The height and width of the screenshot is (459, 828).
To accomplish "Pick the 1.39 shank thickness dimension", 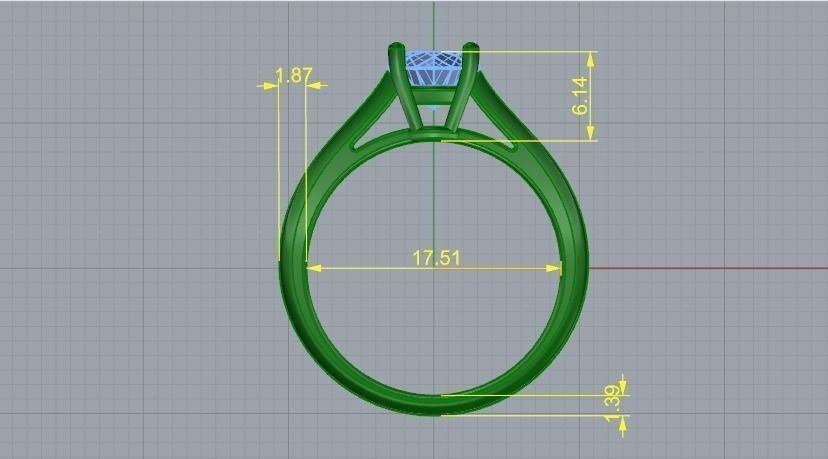I will coord(612,404).
